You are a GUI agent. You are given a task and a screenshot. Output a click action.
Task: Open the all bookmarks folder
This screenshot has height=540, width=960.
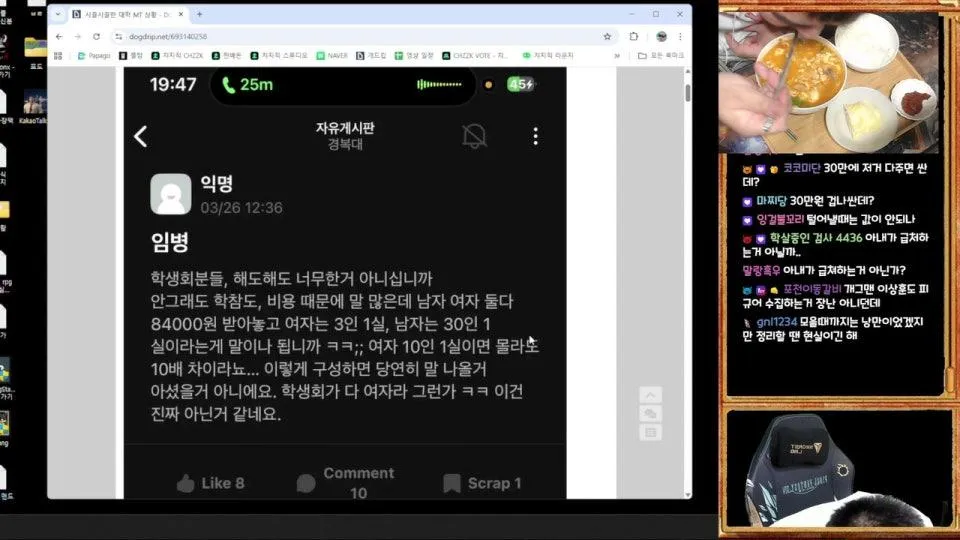660,56
